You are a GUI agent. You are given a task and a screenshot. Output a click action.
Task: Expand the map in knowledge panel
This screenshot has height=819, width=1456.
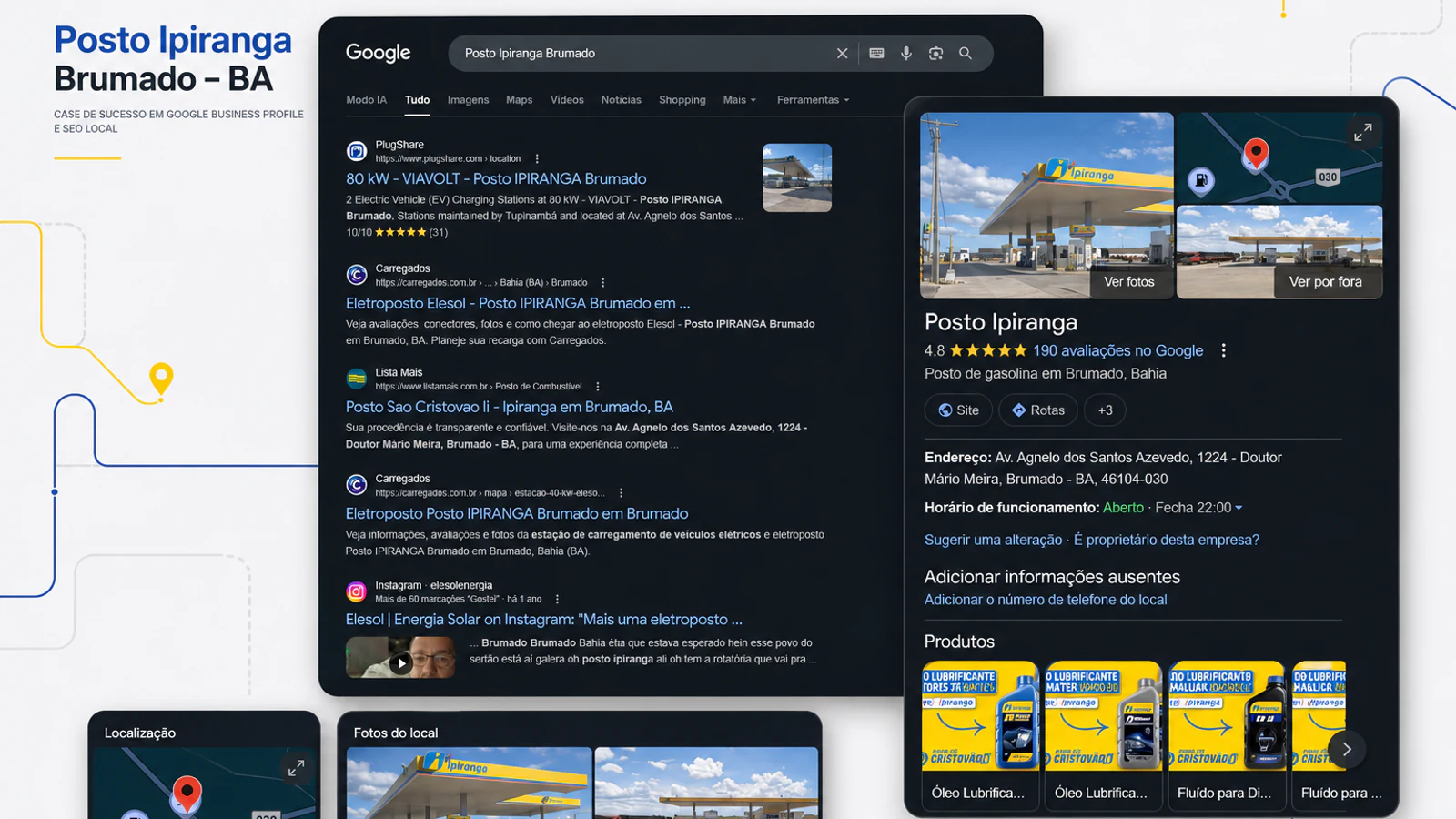1362,133
